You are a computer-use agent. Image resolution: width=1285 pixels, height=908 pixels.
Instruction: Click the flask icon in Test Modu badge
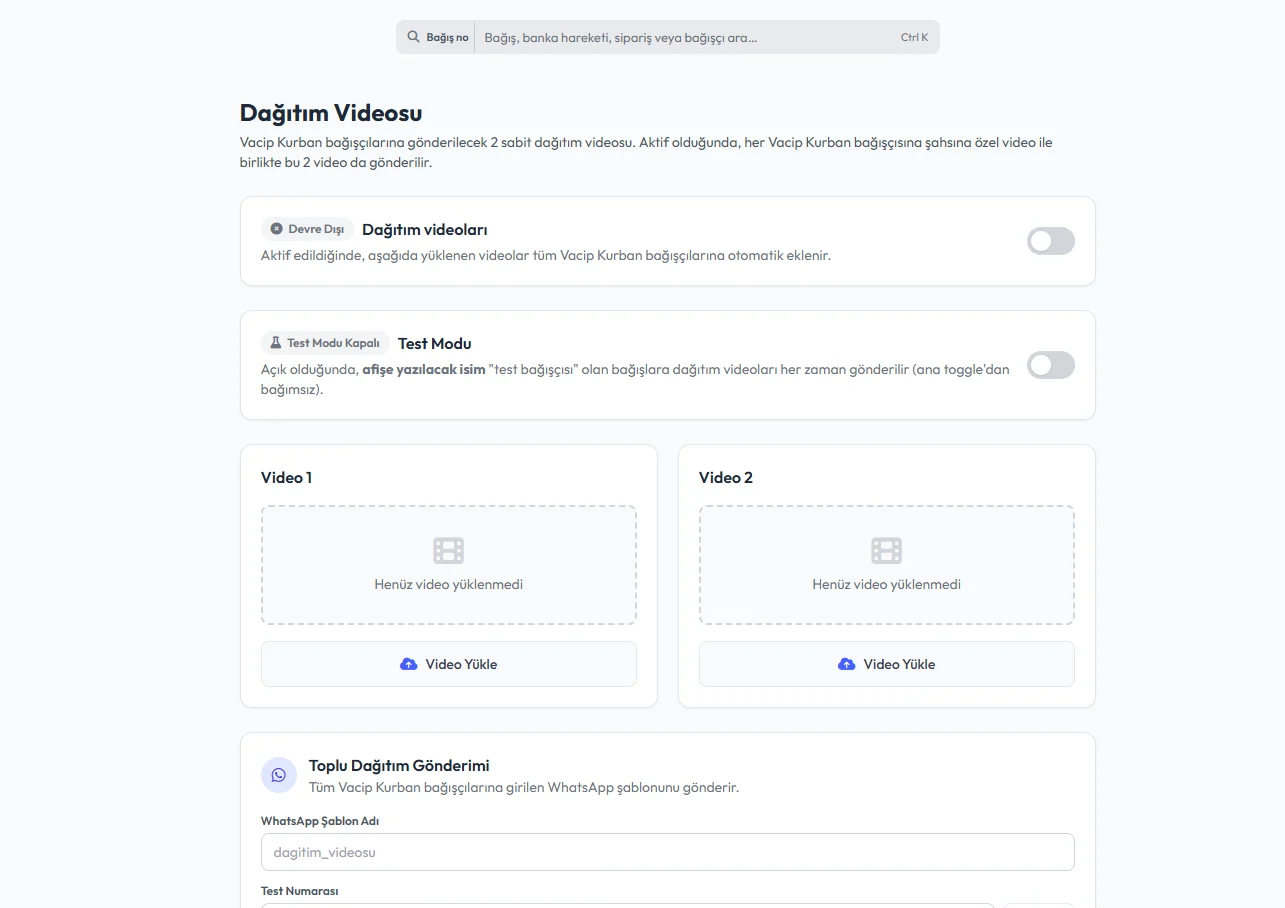[x=276, y=343]
